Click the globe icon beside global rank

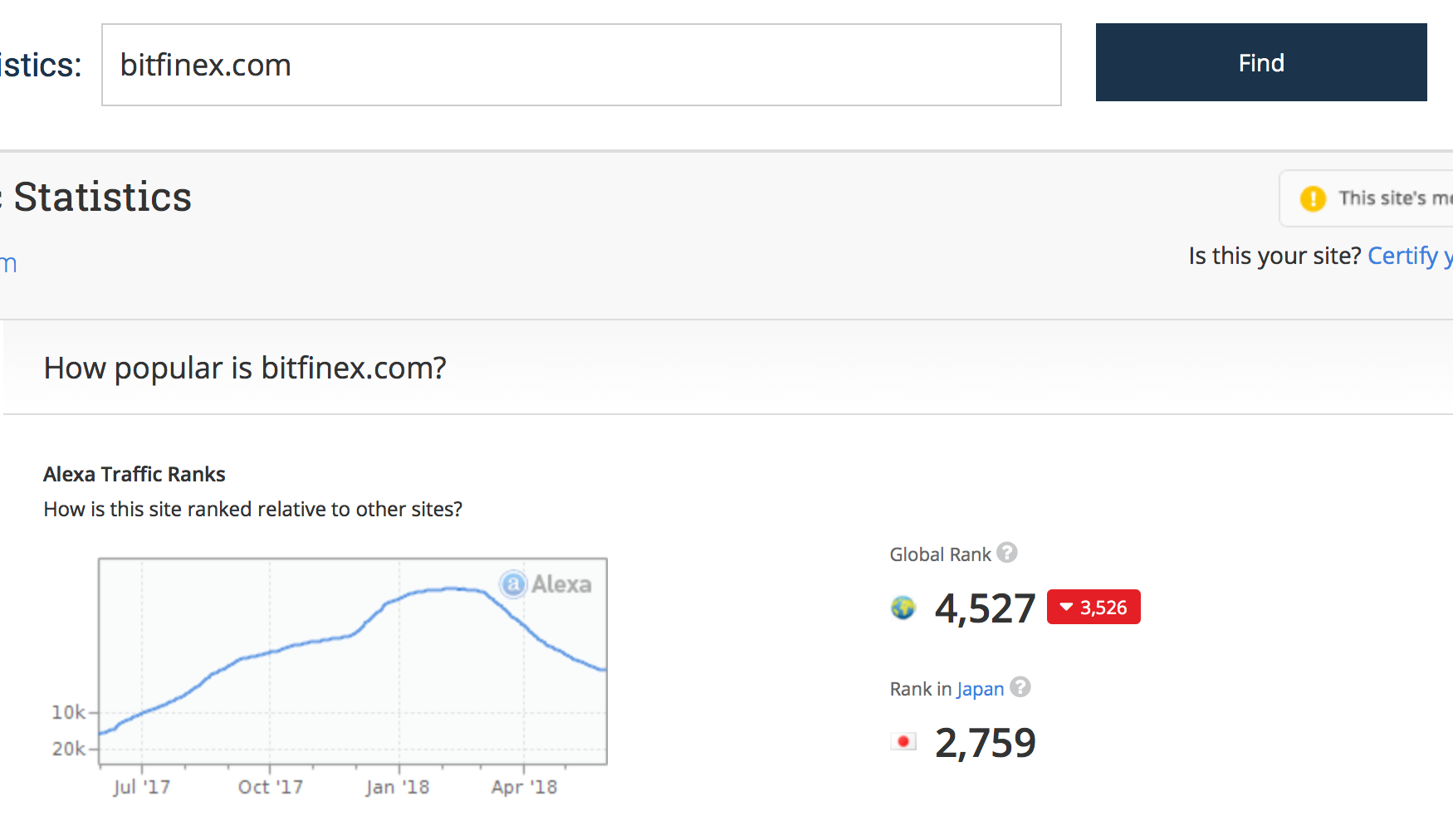click(x=903, y=608)
